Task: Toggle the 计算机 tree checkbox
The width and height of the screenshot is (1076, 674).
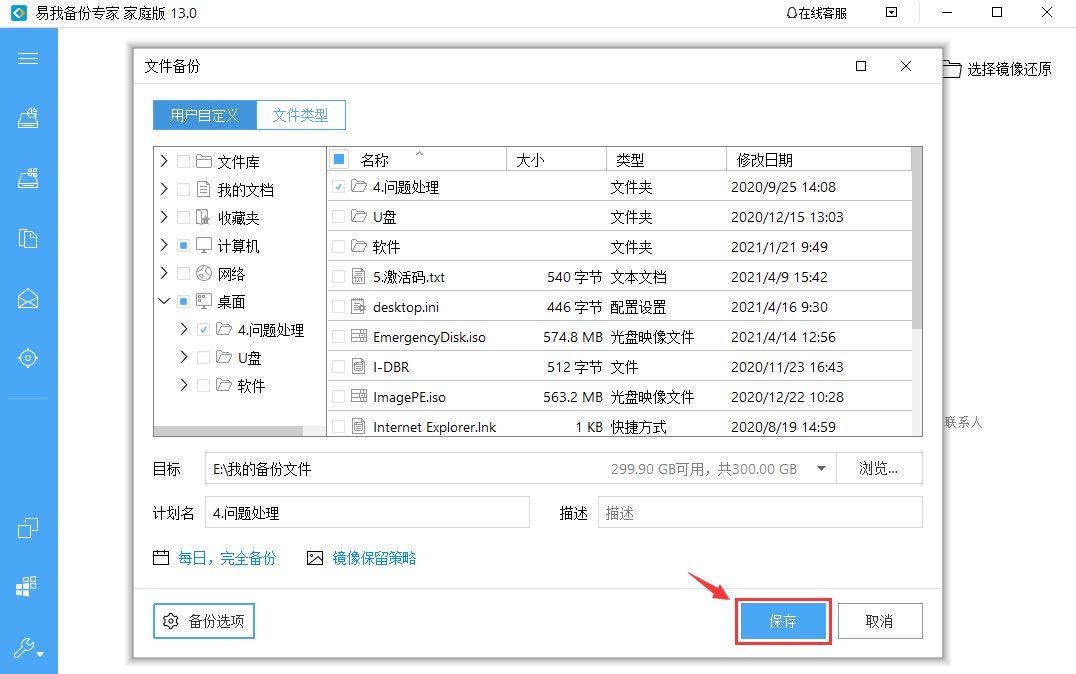Action: [x=183, y=245]
